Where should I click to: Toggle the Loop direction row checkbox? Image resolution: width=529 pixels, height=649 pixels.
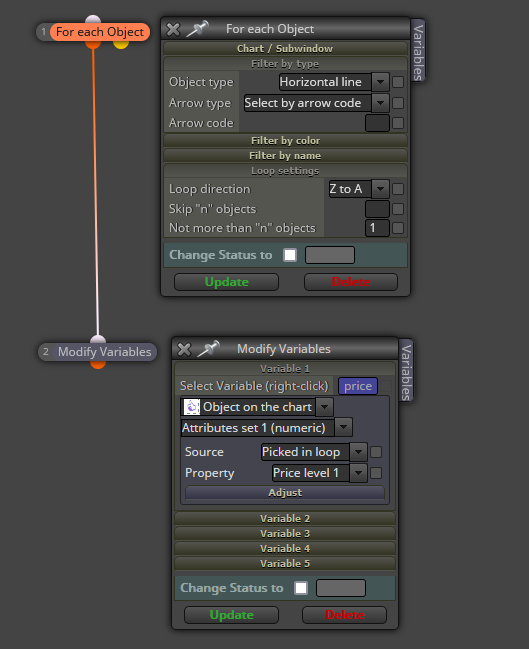click(x=398, y=189)
